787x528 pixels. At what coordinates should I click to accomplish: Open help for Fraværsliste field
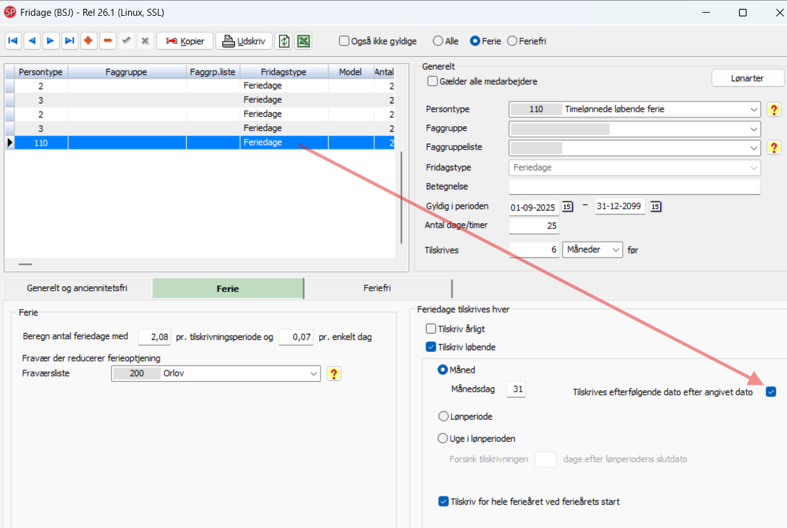334,373
